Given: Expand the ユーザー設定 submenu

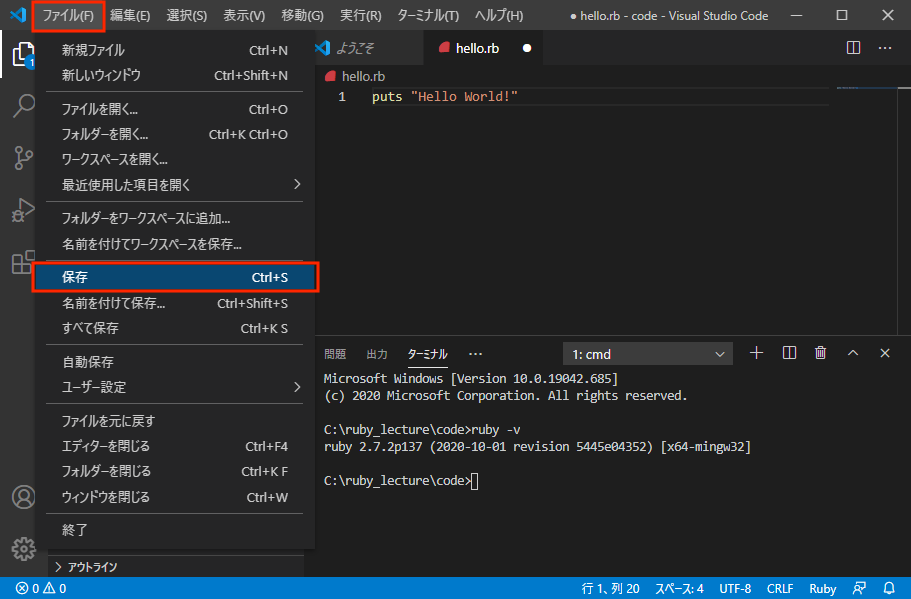Looking at the screenshot, I should pyautogui.click(x=174, y=387).
